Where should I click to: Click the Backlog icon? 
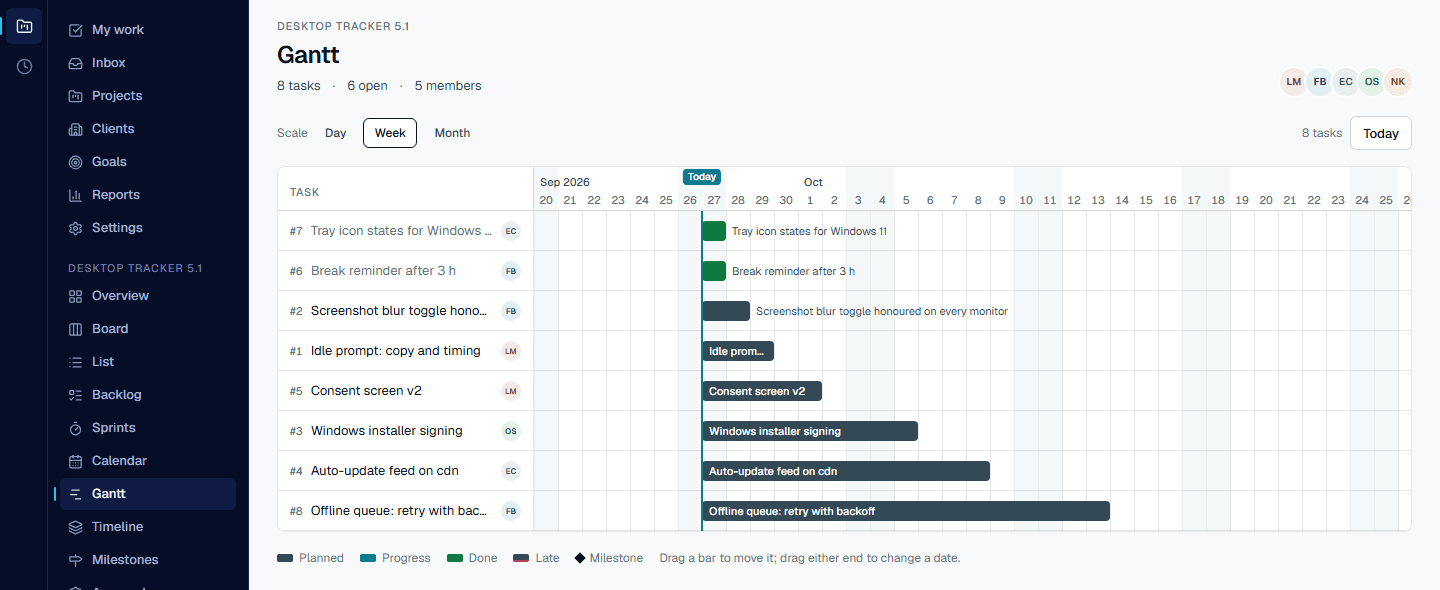pyautogui.click(x=75, y=395)
